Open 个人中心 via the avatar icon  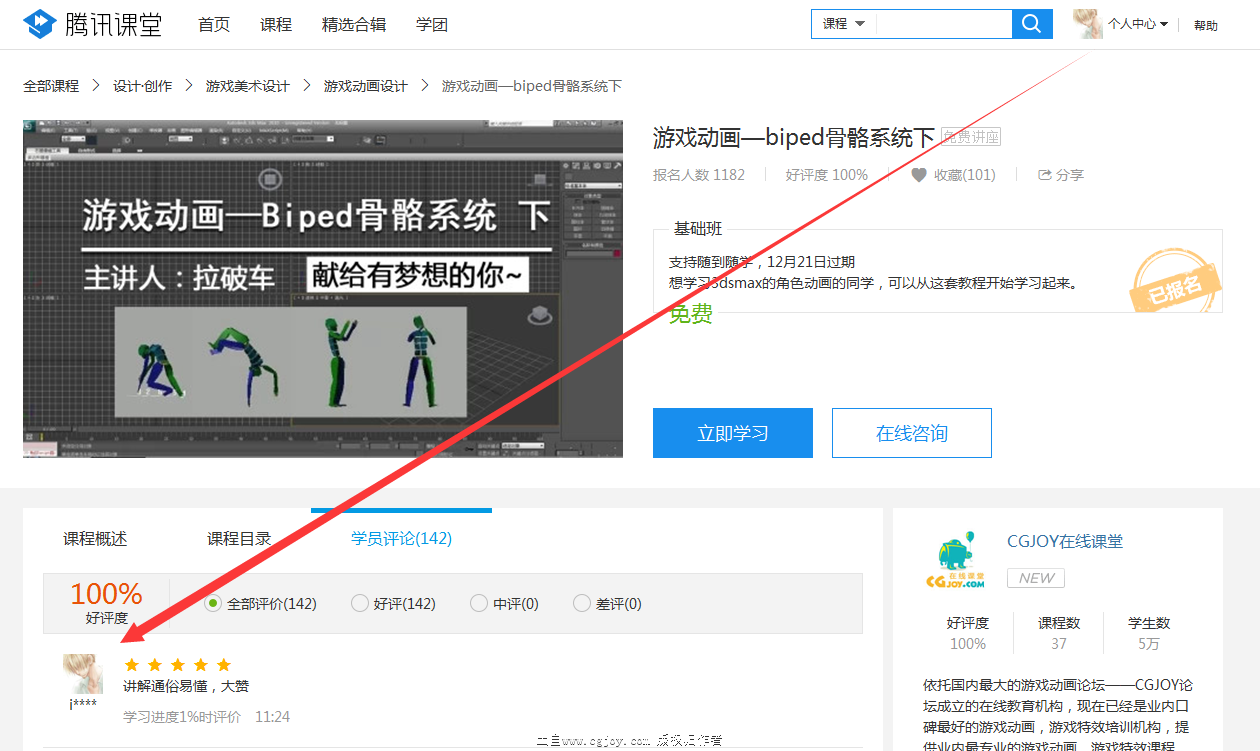pos(1086,23)
